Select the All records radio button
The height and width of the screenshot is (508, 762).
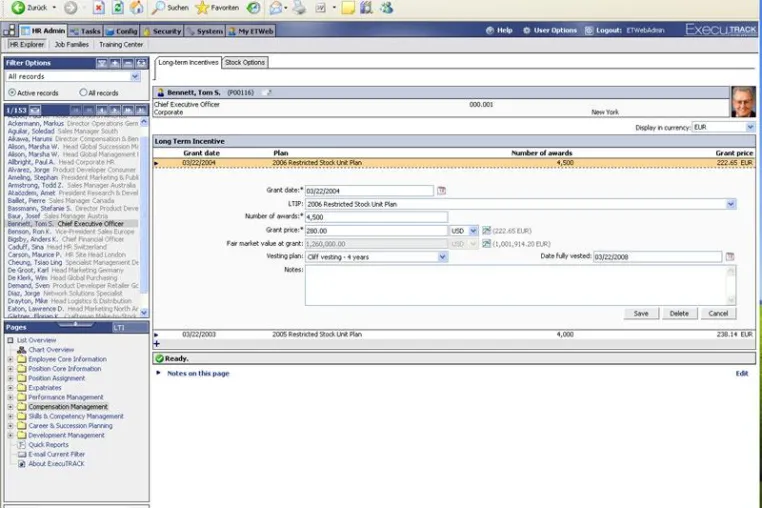tap(83, 92)
